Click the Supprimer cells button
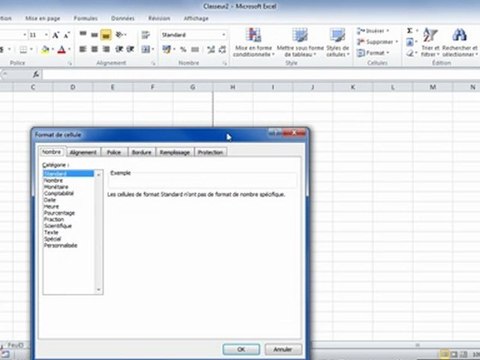The height and width of the screenshot is (360, 480). click(377, 42)
